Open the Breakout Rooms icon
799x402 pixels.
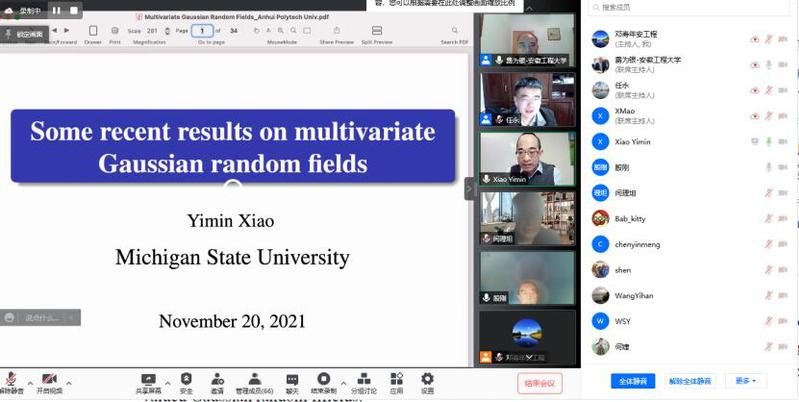(364, 383)
